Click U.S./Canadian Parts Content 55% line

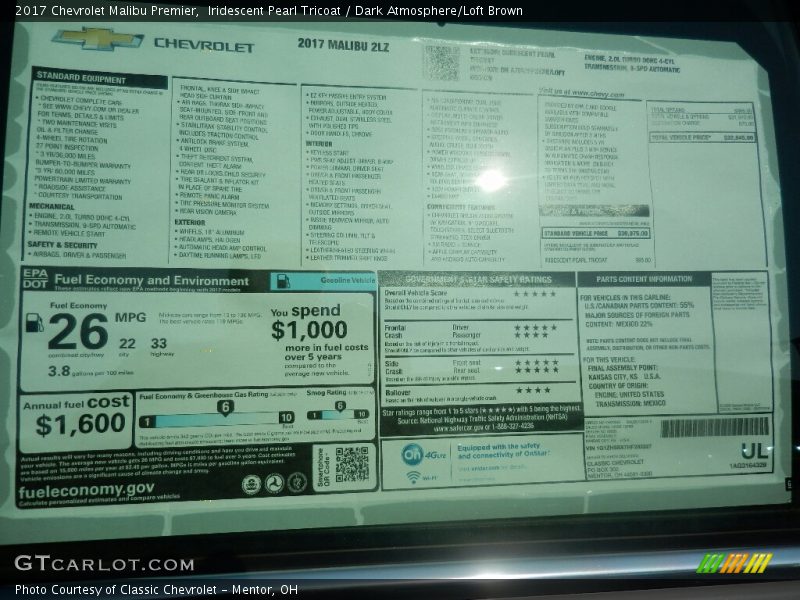[x=639, y=305]
